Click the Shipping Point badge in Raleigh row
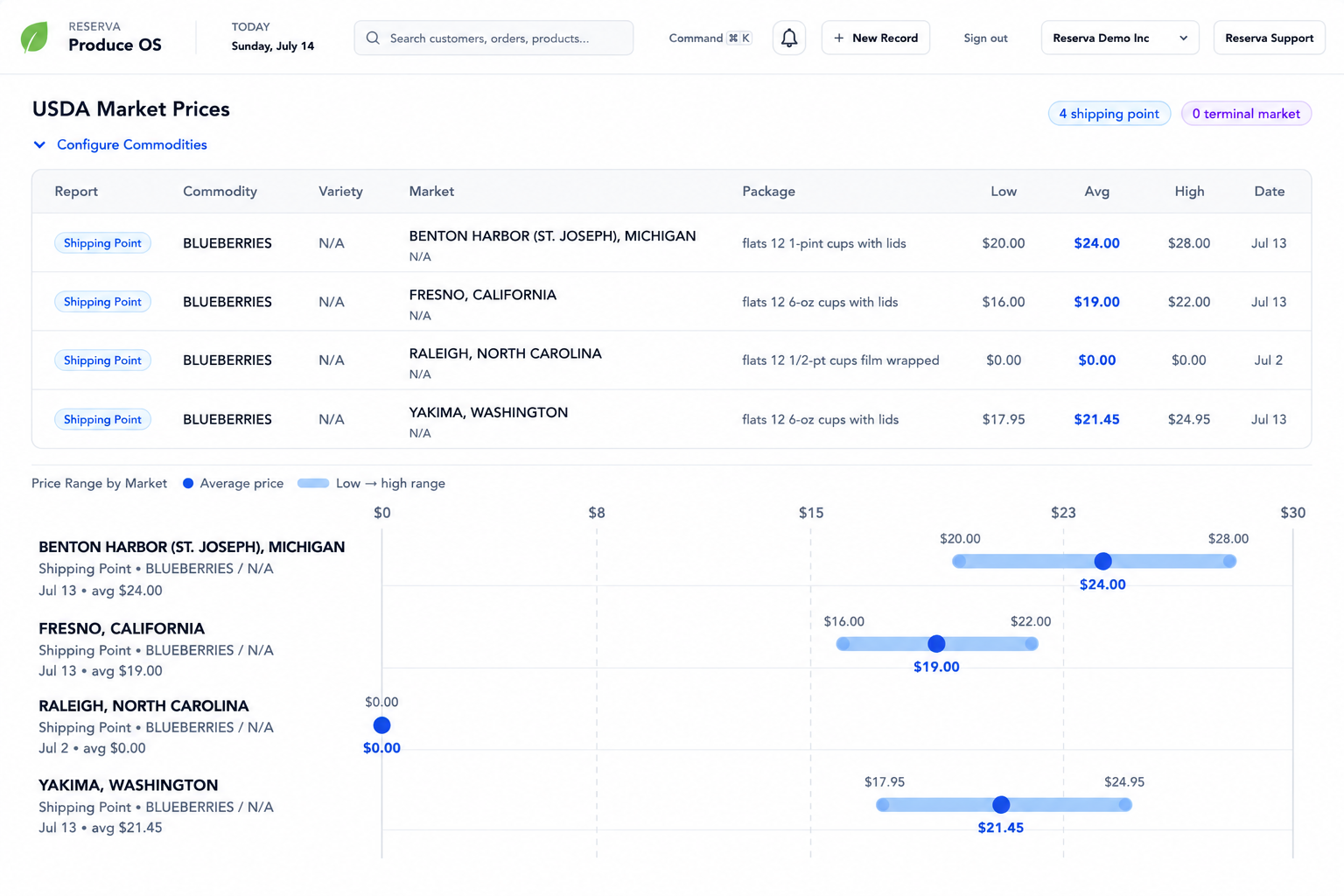The width and height of the screenshot is (1344, 896). click(102, 360)
